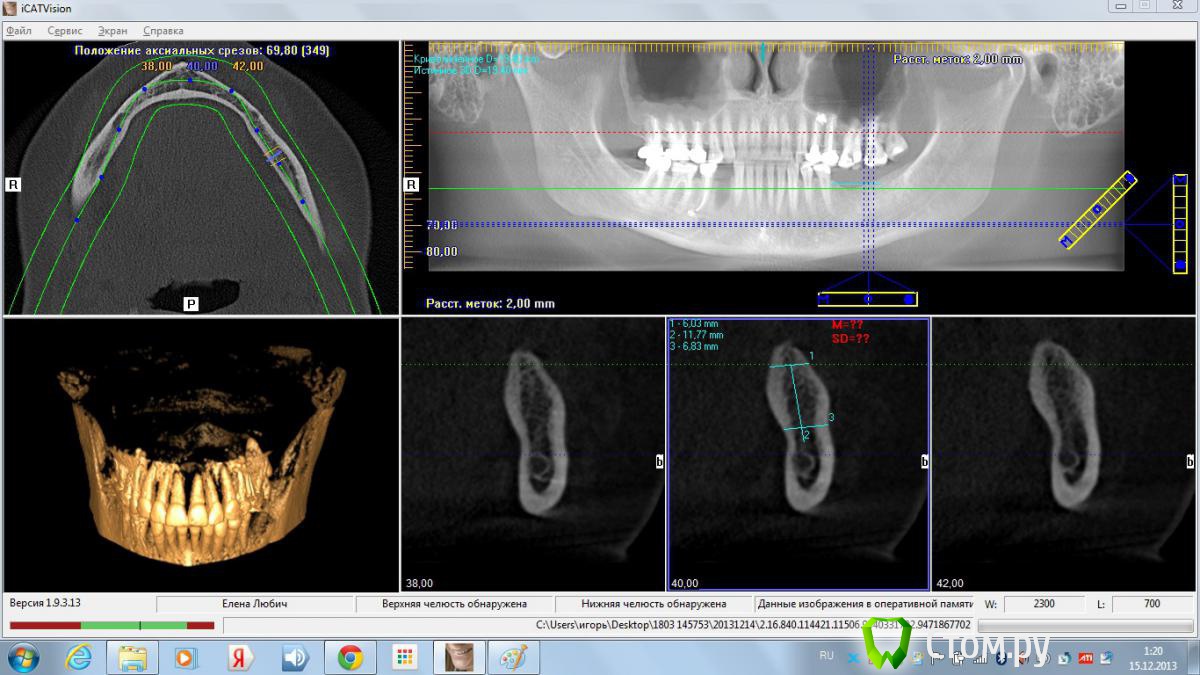Image resolution: width=1200 pixels, height=675 pixels.
Task: Click the vertical yellow slice-thickness ruler widget
Action: (x=1180, y=223)
